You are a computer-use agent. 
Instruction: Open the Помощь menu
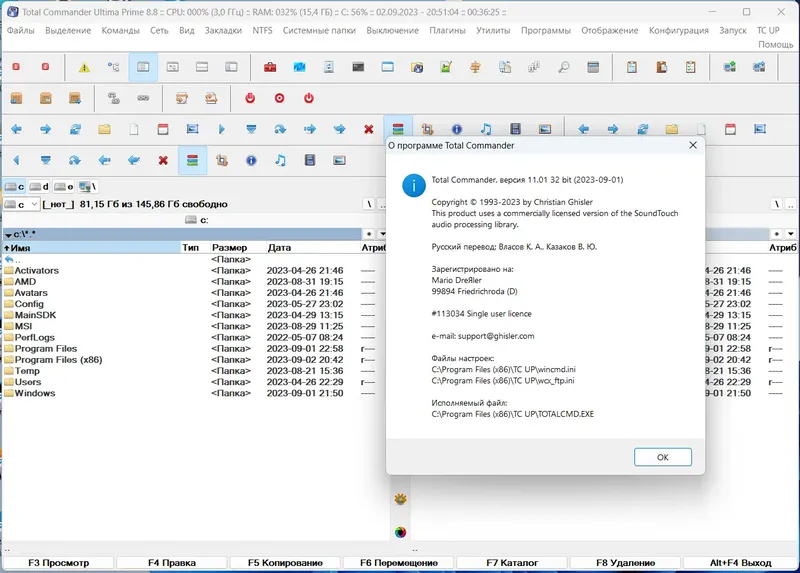coord(776,45)
